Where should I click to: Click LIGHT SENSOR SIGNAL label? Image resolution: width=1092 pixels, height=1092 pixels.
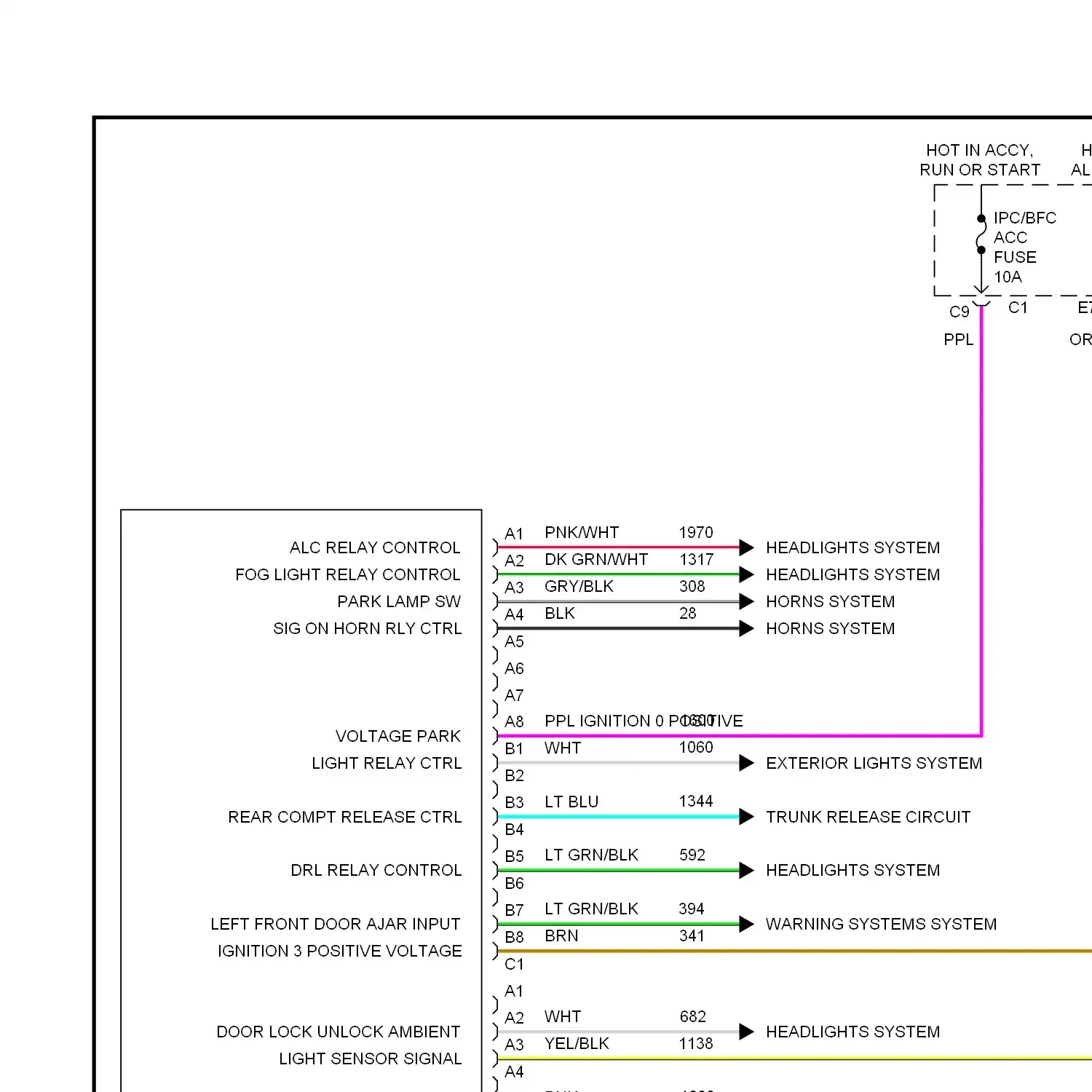(371, 1059)
